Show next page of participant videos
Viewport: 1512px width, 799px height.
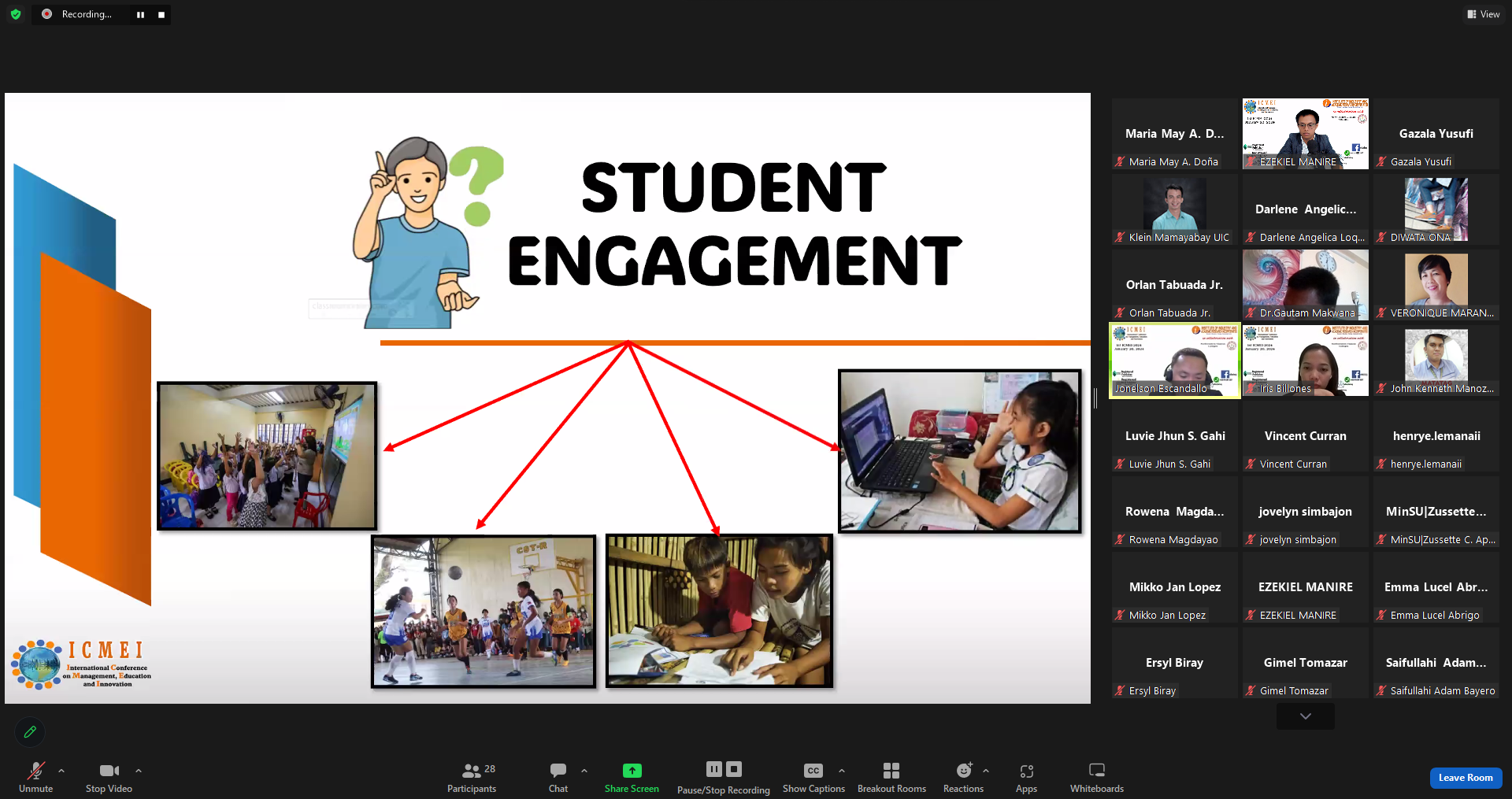pos(1305,716)
